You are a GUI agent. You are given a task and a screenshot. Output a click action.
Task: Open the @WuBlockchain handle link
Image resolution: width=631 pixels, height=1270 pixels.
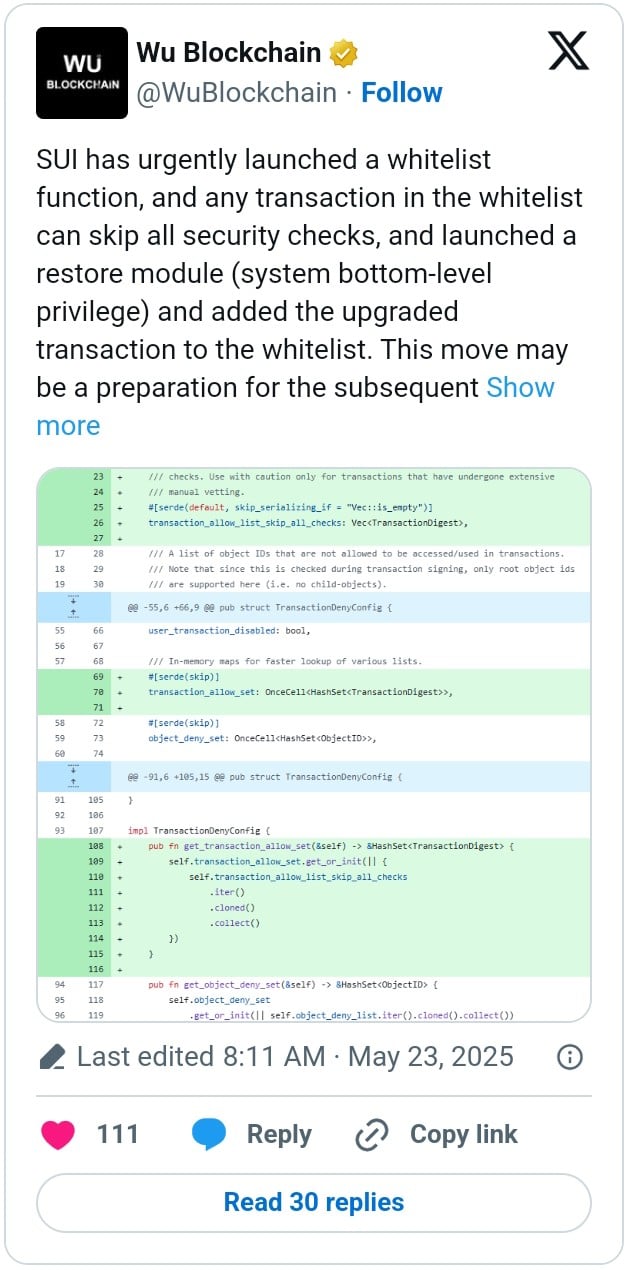pos(236,93)
